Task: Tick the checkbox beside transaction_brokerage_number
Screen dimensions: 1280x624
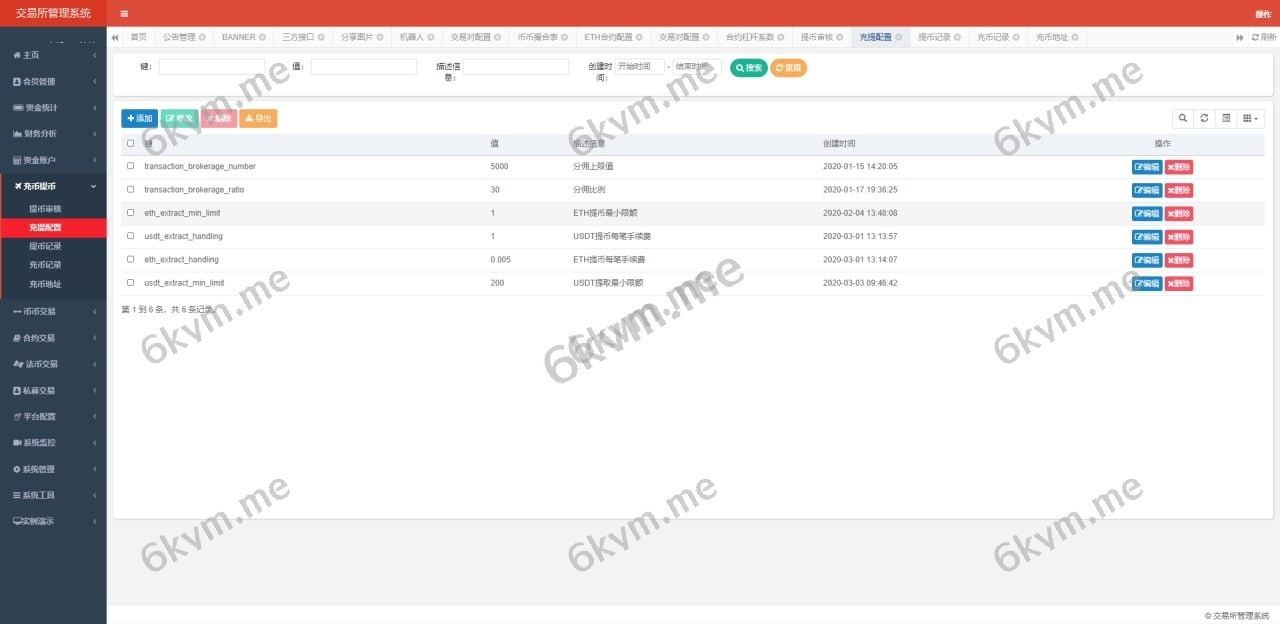Action: click(x=129, y=166)
